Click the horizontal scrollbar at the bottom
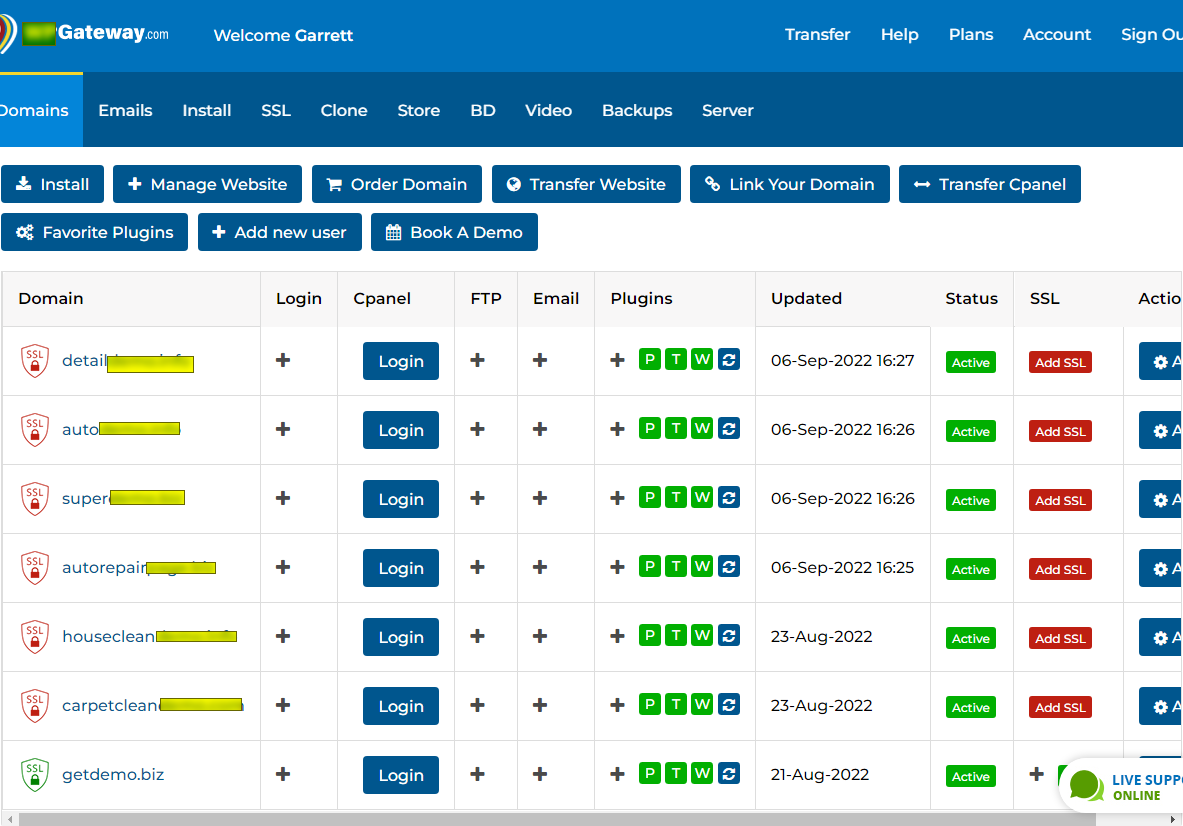 [590, 819]
